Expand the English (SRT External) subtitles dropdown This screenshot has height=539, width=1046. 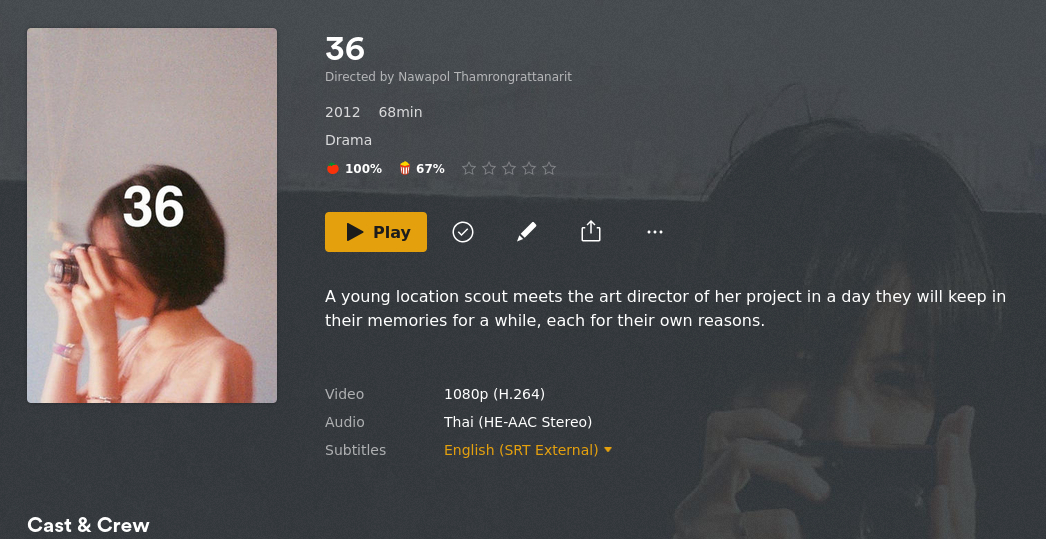(x=528, y=450)
